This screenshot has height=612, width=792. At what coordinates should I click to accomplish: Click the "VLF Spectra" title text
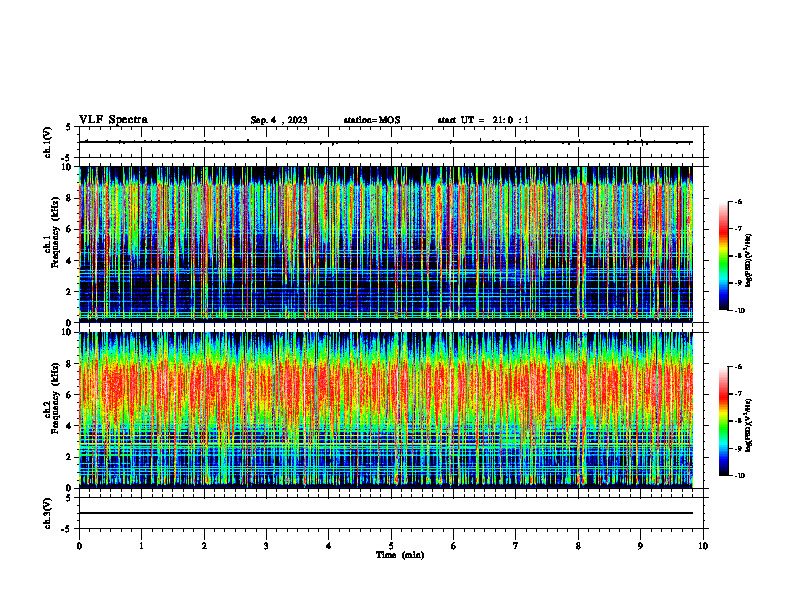tap(113, 120)
